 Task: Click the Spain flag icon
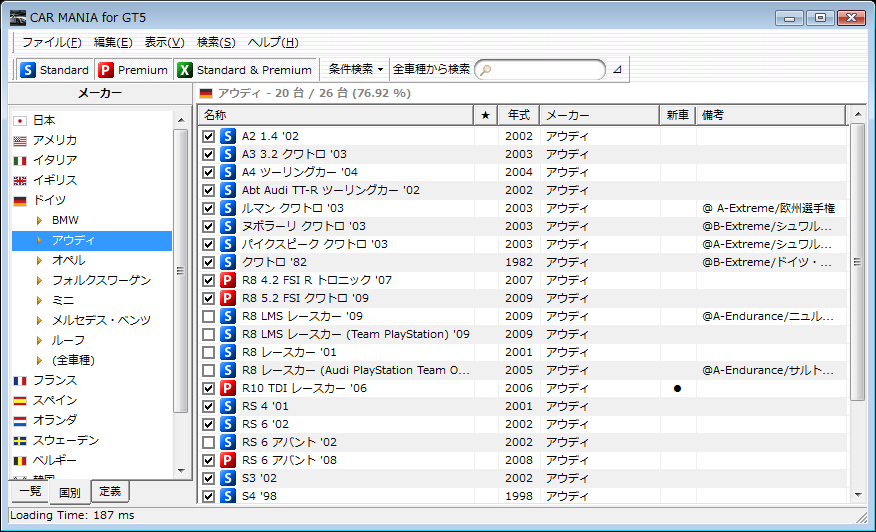pos(20,401)
